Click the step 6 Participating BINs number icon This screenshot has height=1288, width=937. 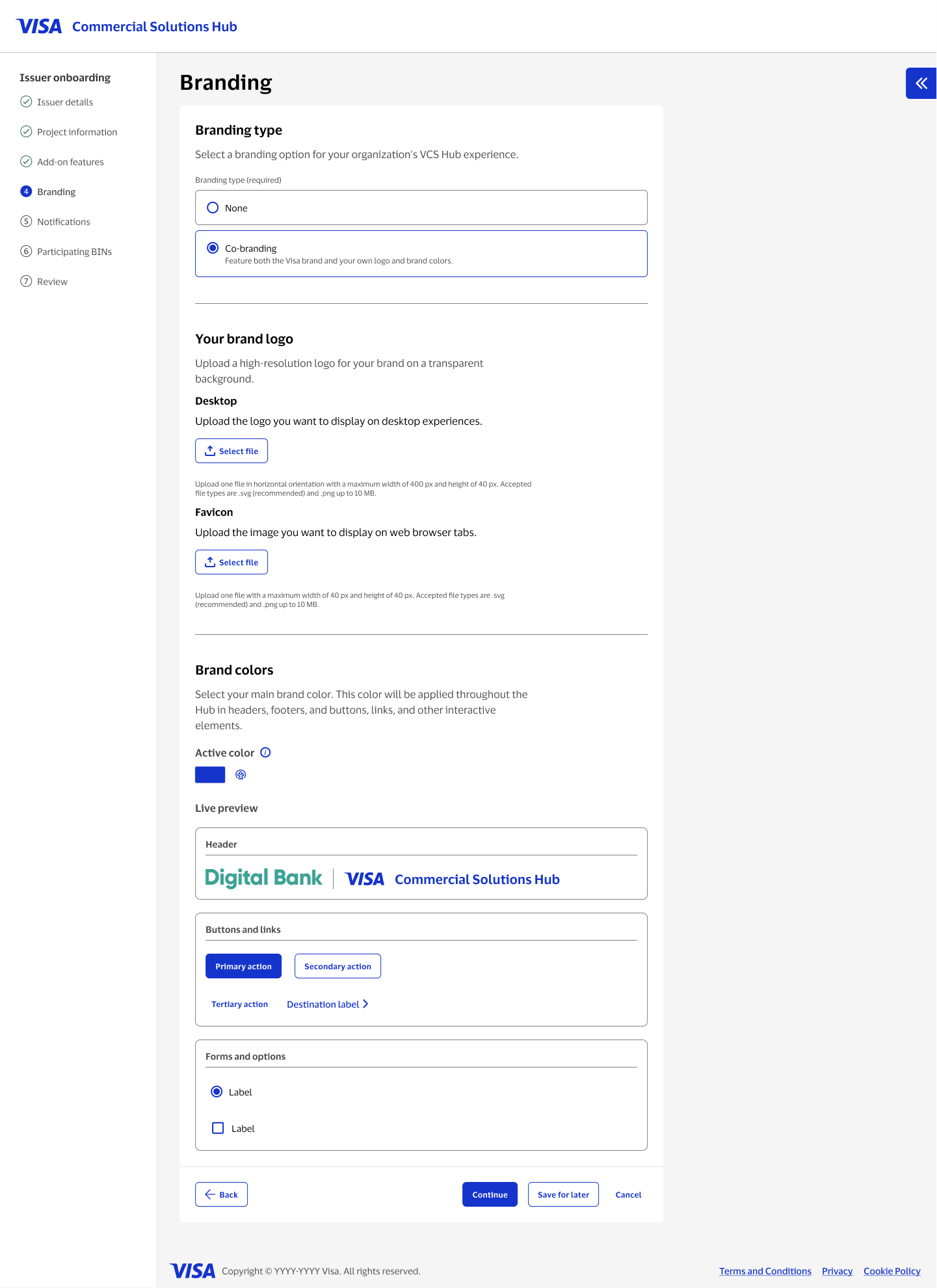click(x=26, y=251)
